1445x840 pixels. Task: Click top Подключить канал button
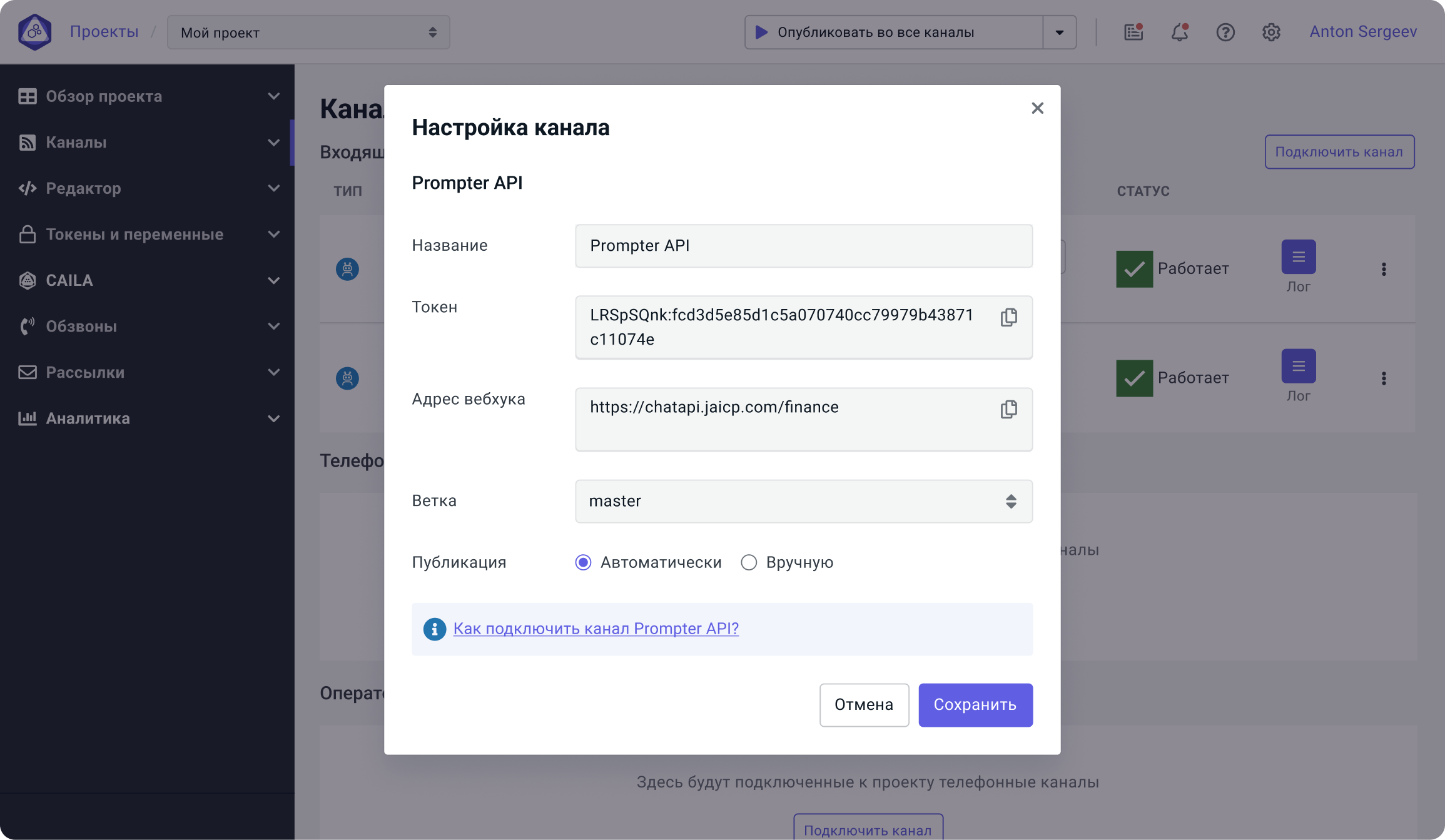pos(1339,152)
